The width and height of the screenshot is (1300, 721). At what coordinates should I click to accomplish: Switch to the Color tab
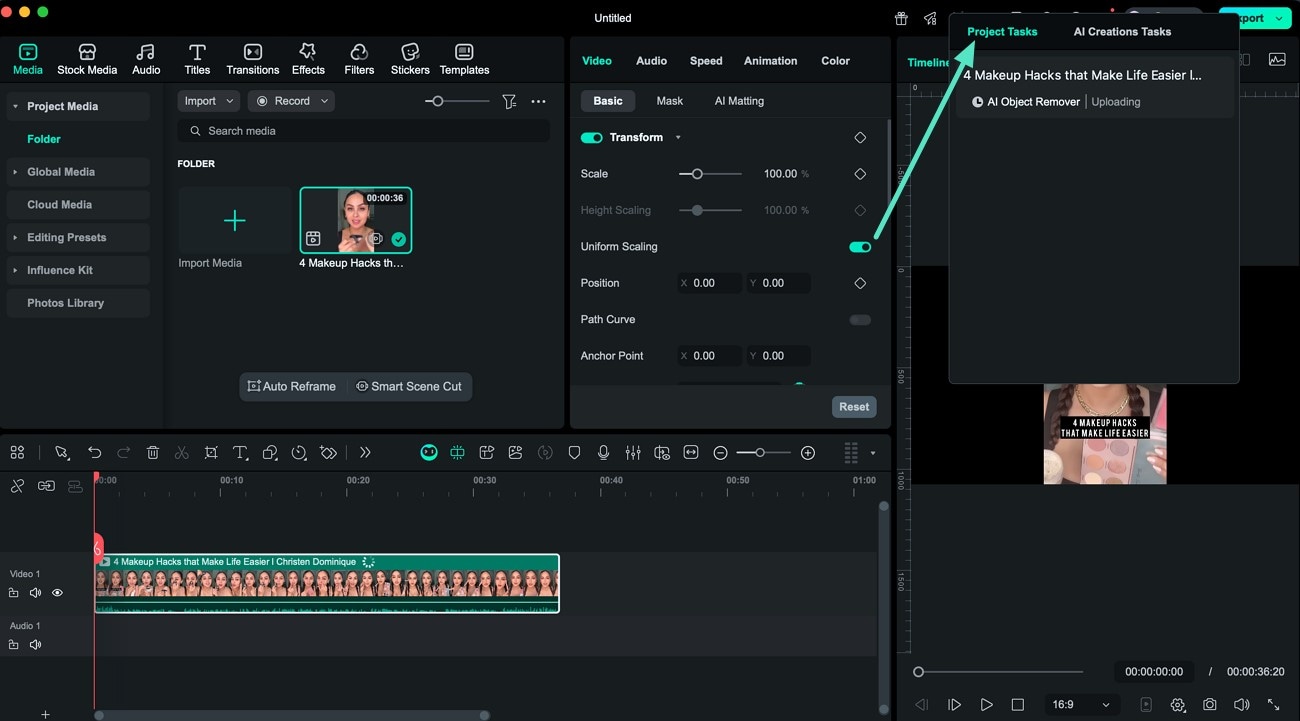coord(835,61)
